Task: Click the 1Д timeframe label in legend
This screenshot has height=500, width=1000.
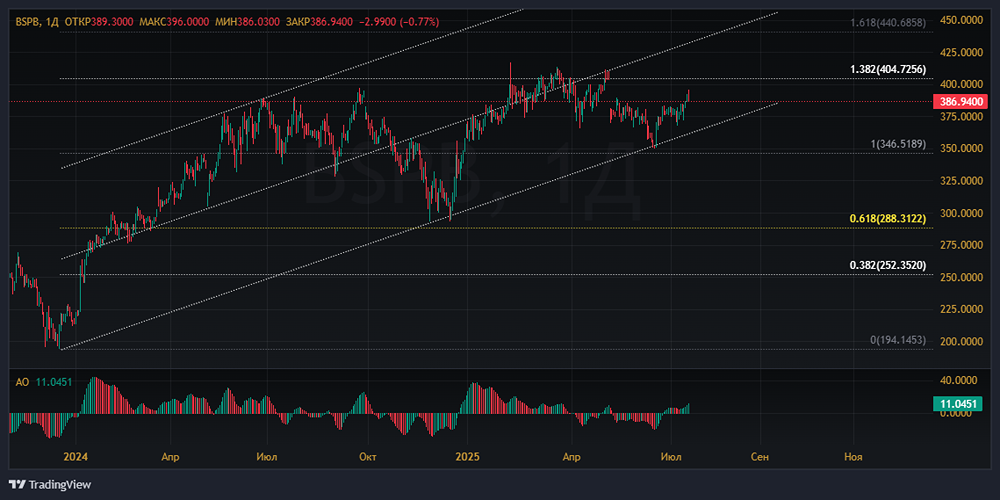Action: 51,22
